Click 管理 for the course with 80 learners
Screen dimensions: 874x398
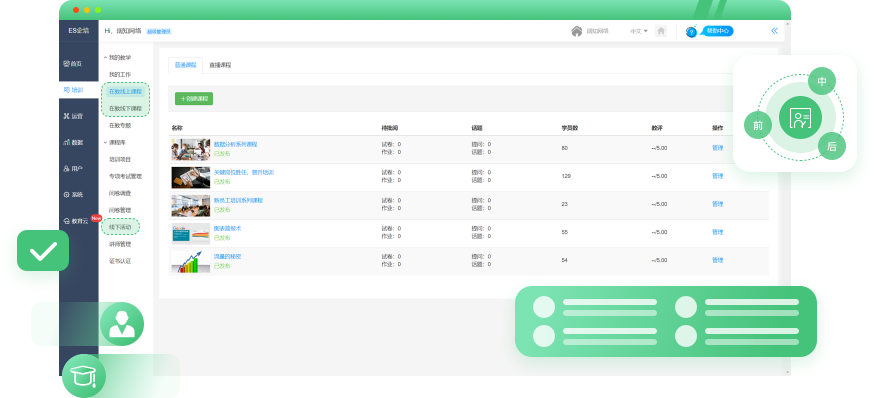pos(717,148)
